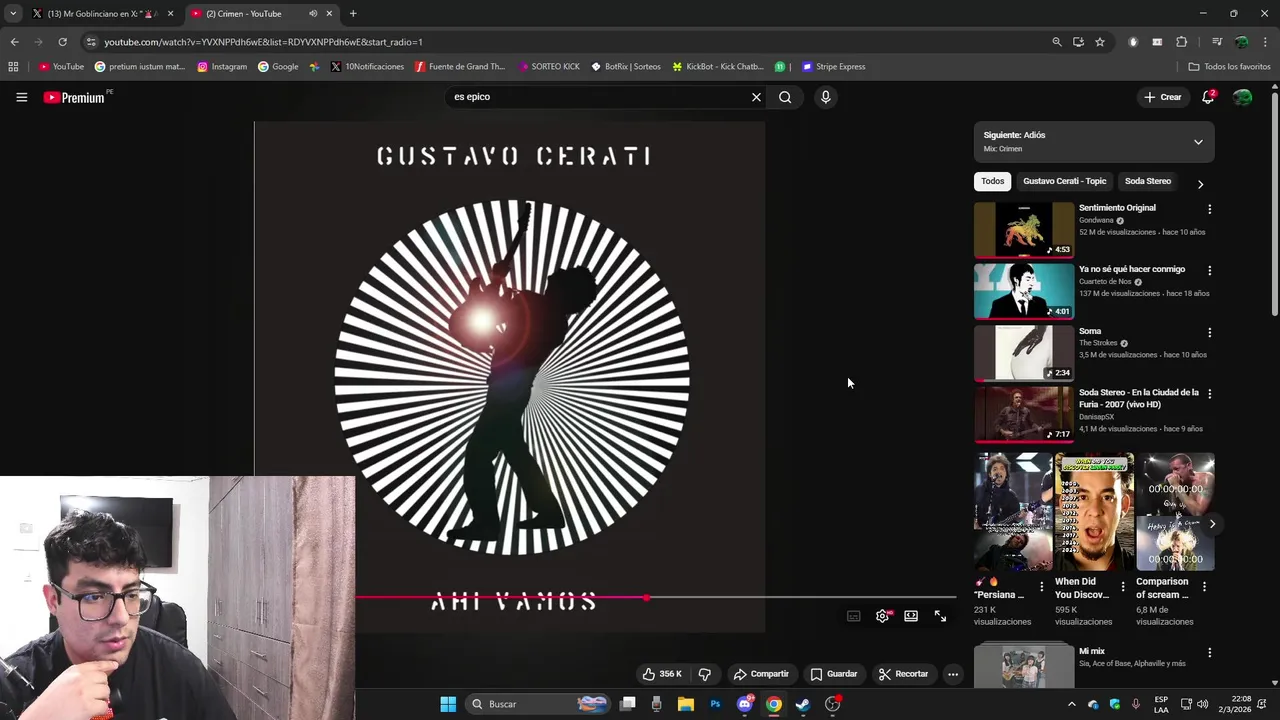
Task: Open the apps grid in bookmarks bar
Action: pyautogui.click(x=13, y=67)
